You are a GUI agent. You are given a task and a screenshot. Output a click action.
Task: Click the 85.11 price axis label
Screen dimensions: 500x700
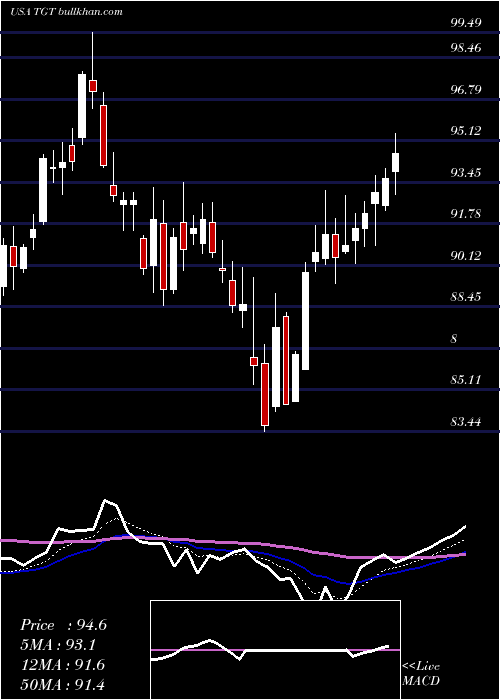tap(466, 380)
